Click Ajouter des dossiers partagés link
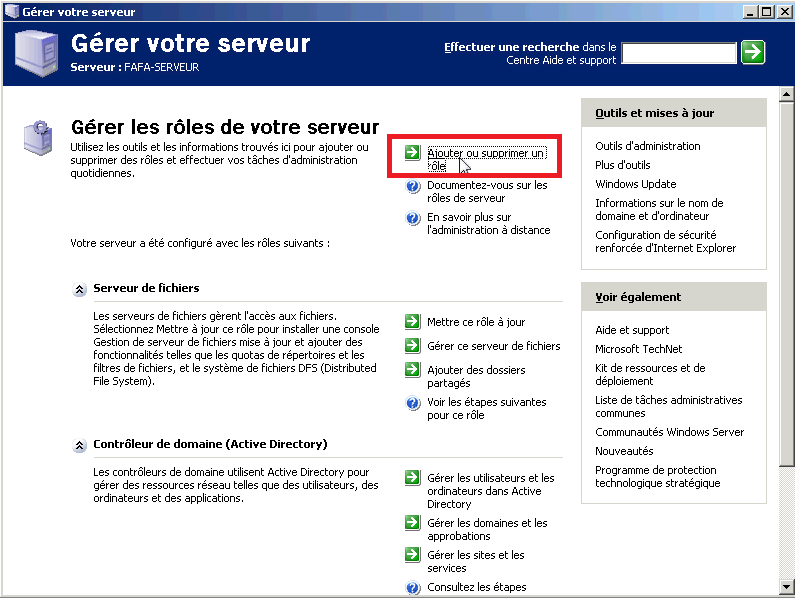 pyautogui.click(x=476, y=376)
